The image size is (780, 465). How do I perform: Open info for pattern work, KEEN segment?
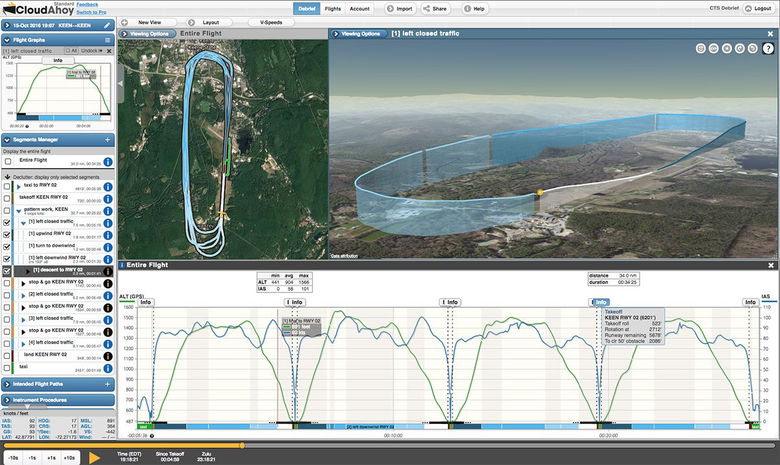(x=107, y=211)
